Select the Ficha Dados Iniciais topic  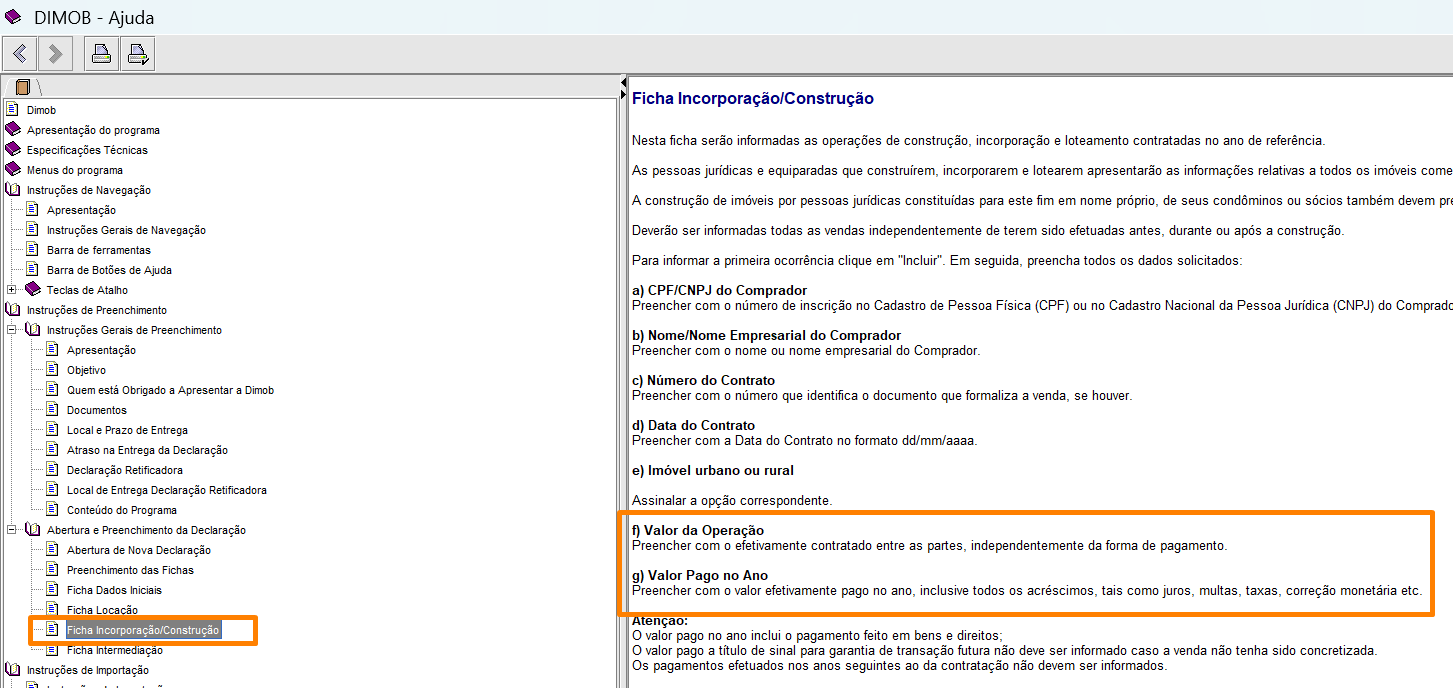tap(114, 590)
